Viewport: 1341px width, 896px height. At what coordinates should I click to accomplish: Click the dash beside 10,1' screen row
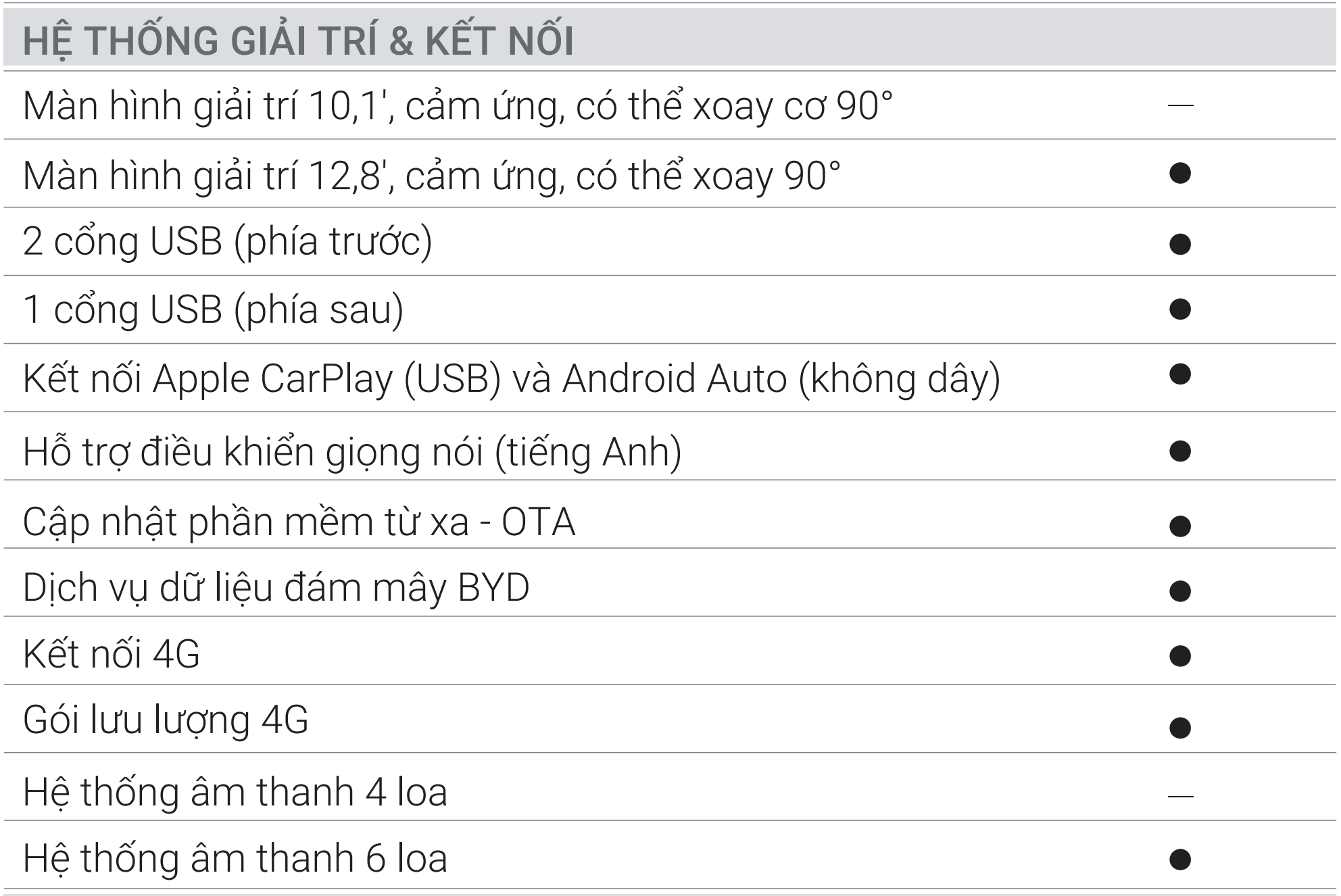point(1180,105)
